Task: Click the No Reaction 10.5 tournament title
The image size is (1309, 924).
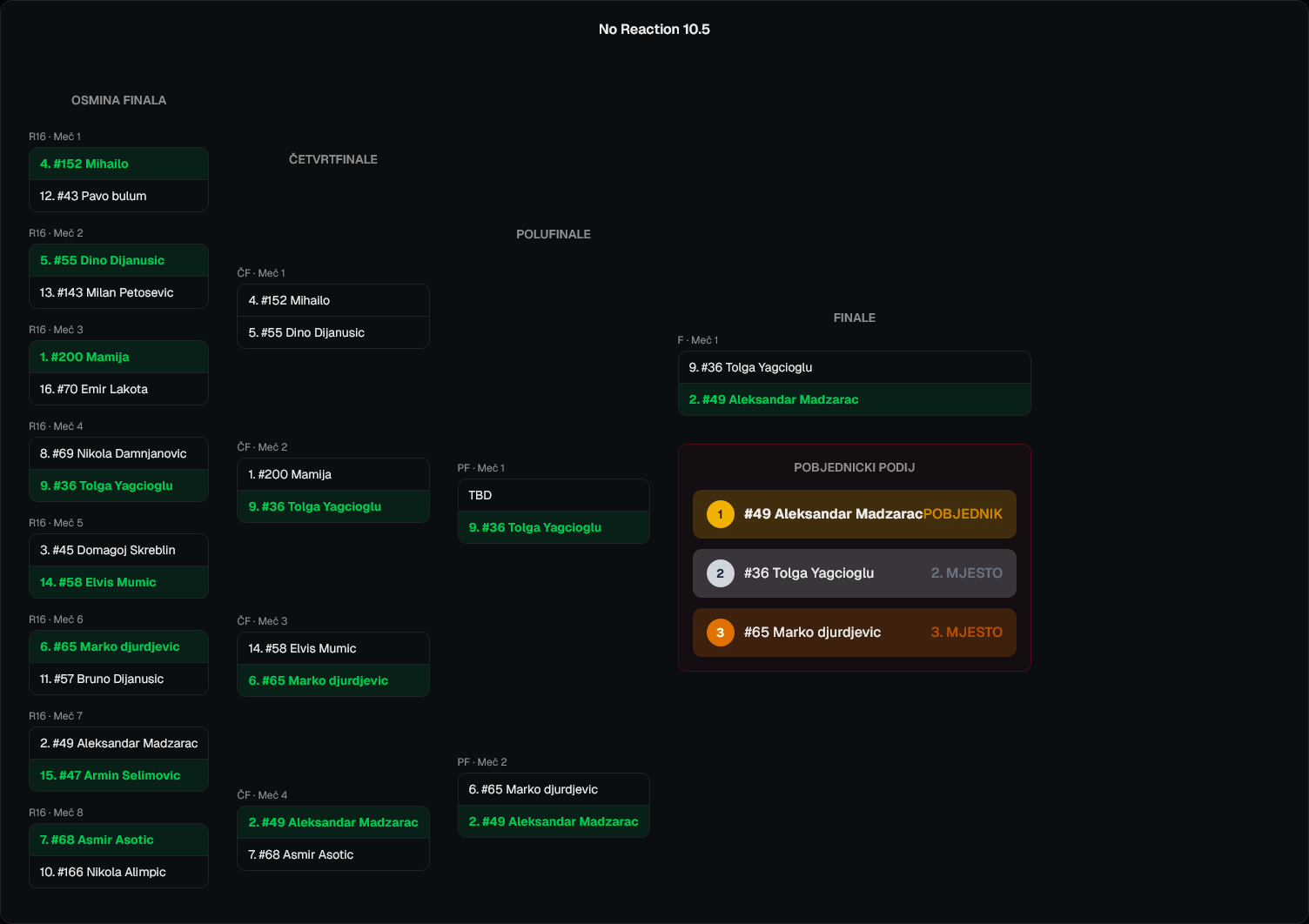Action: pyautogui.click(x=654, y=30)
